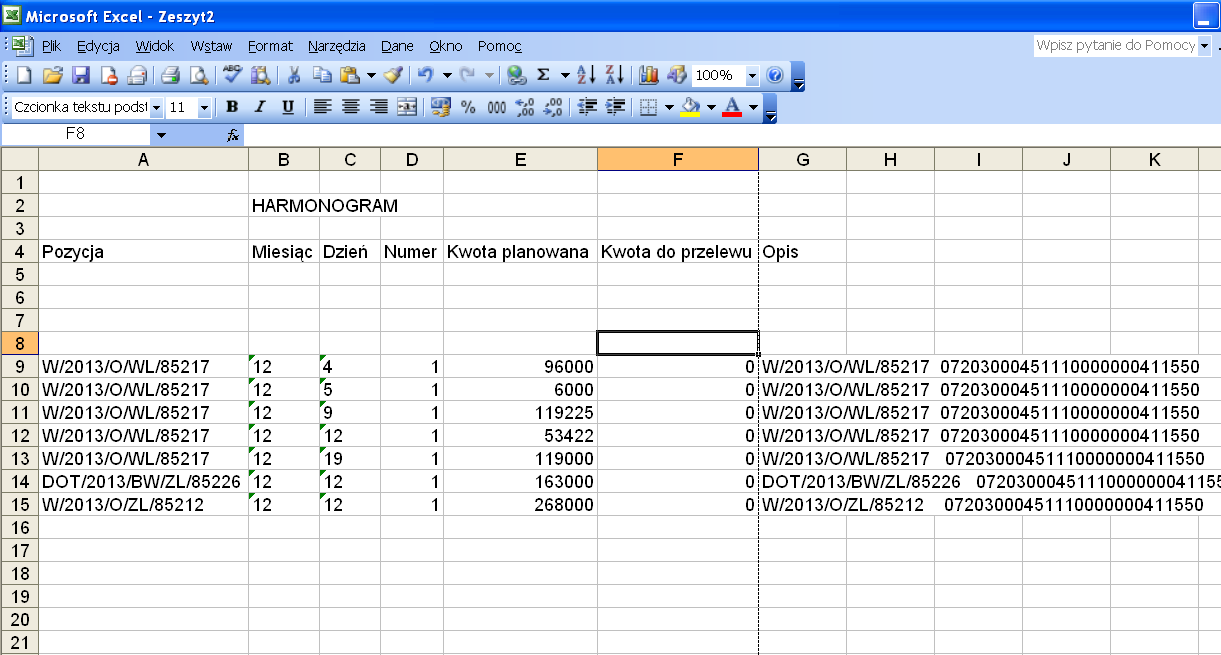Open the Edycja menu
1221x655 pixels.
click(x=98, y=46)
